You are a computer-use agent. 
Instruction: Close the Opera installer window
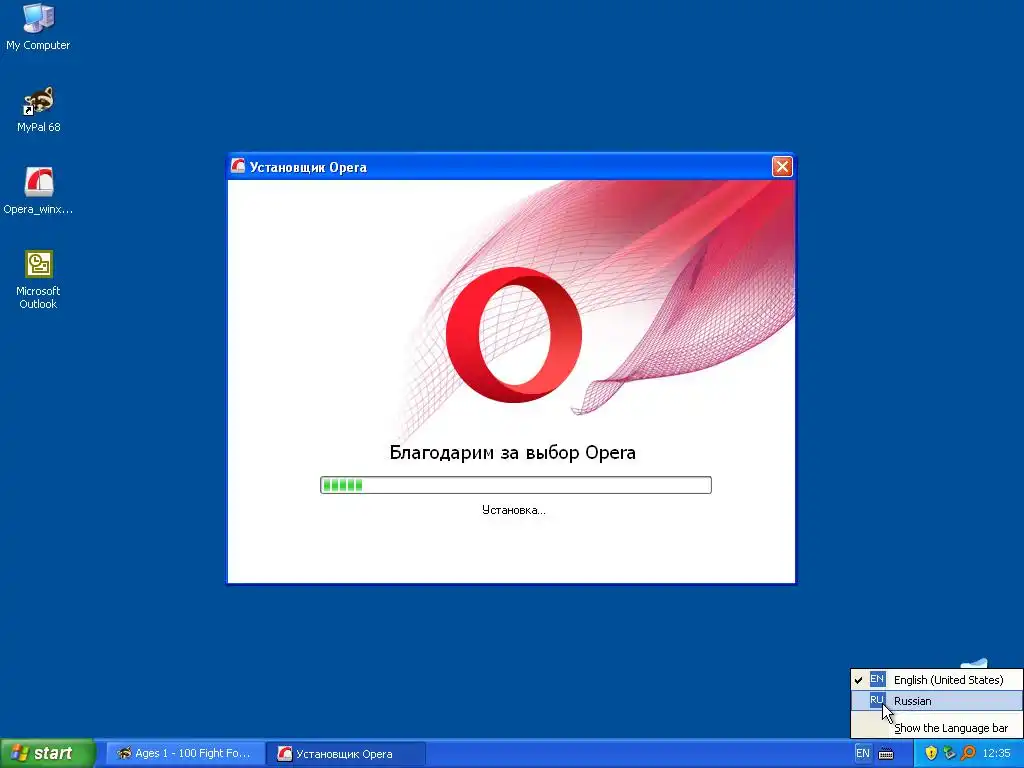pyautogui.click(x=782, y=167)
